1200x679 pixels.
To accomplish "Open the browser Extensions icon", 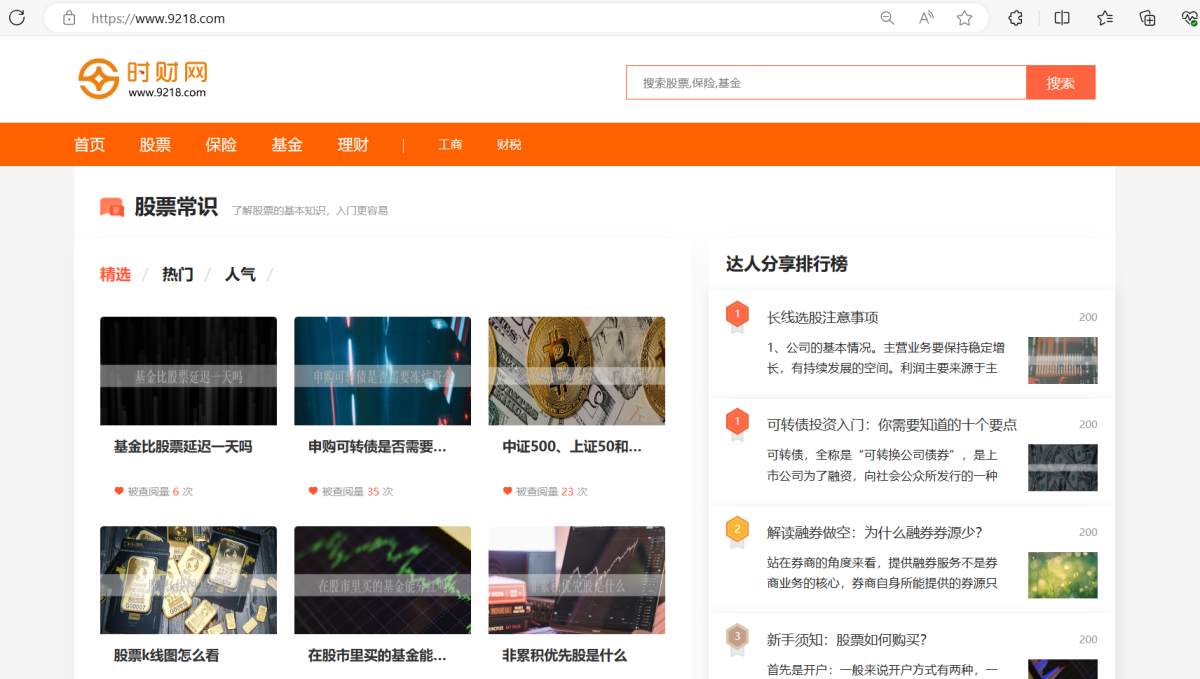I will (x=1014, y=17).
